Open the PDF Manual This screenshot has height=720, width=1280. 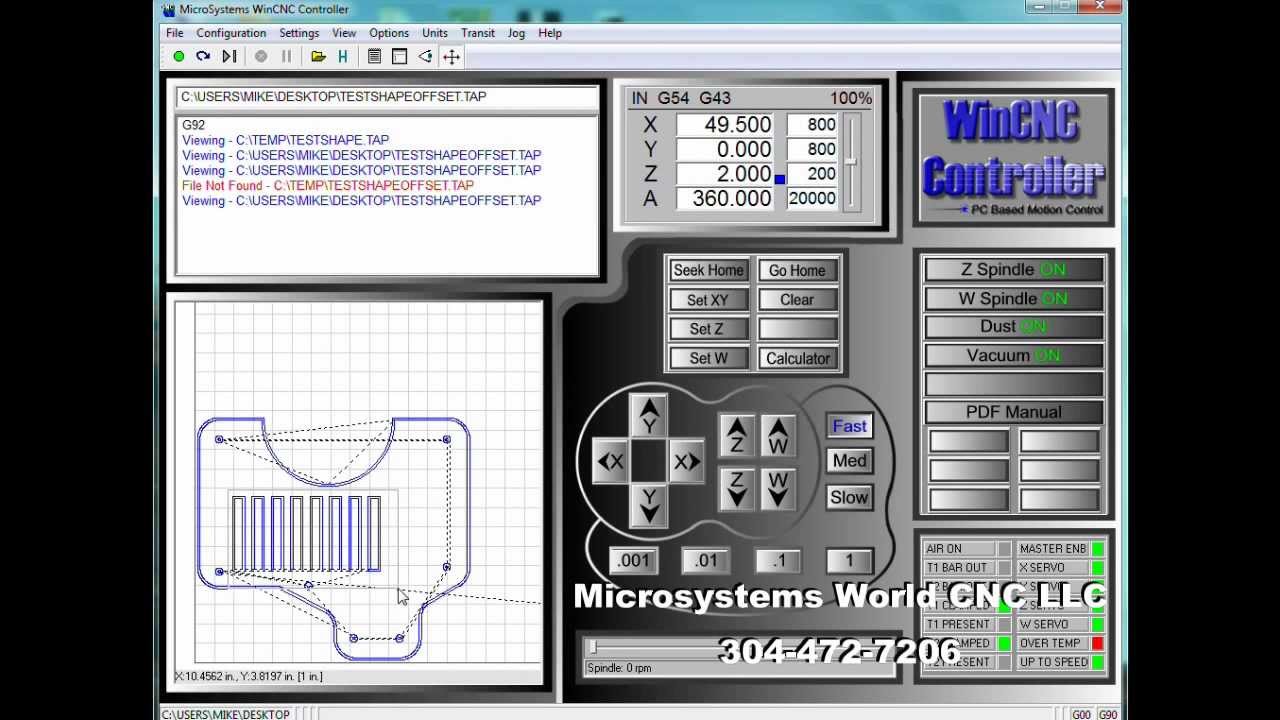point(1013,412)
